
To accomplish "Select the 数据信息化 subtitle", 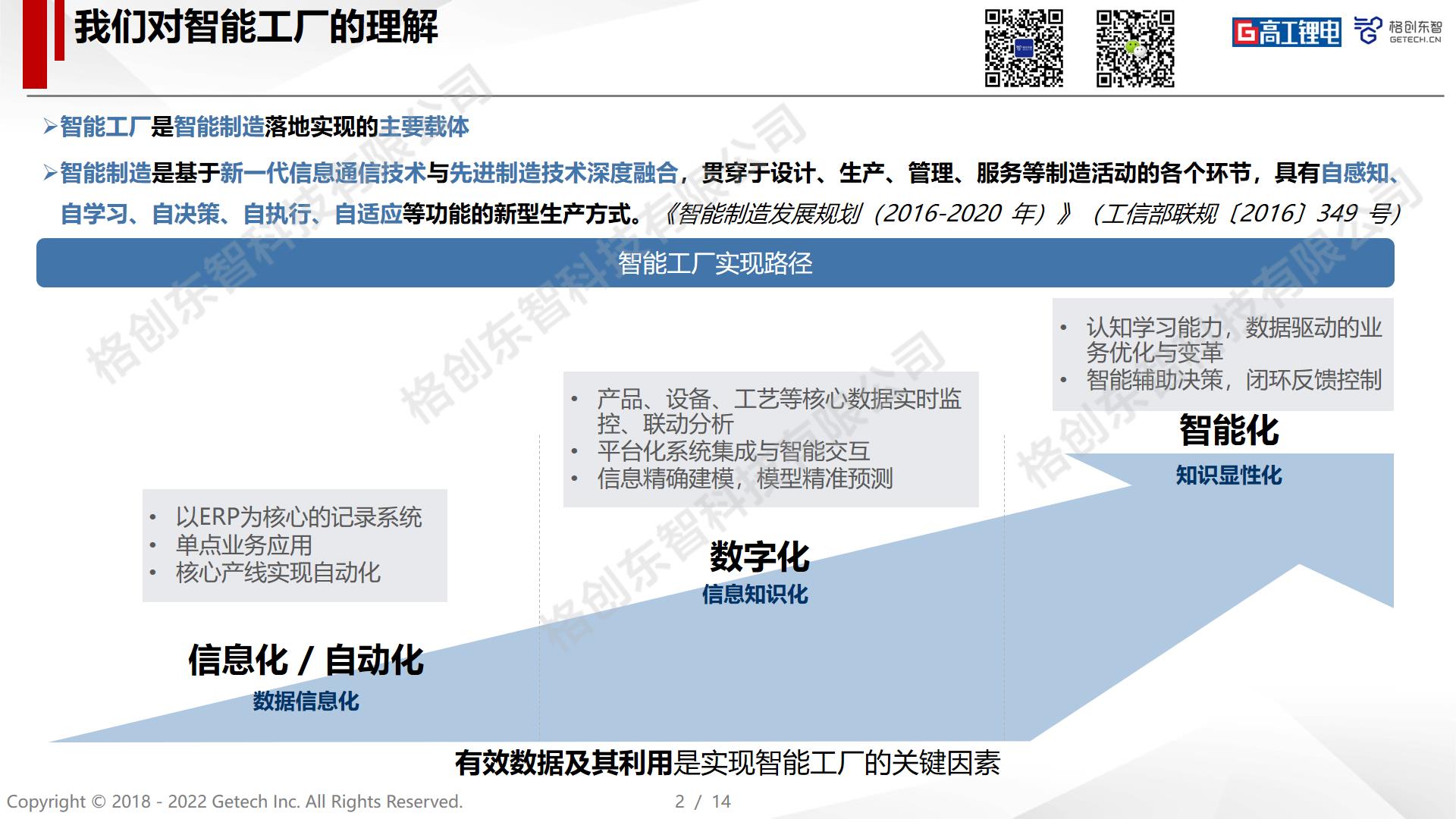I will pos(306,701).
